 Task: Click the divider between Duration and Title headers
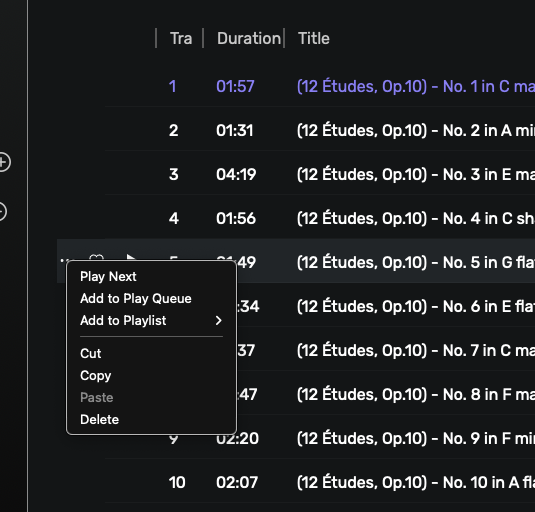click(284, 38)
